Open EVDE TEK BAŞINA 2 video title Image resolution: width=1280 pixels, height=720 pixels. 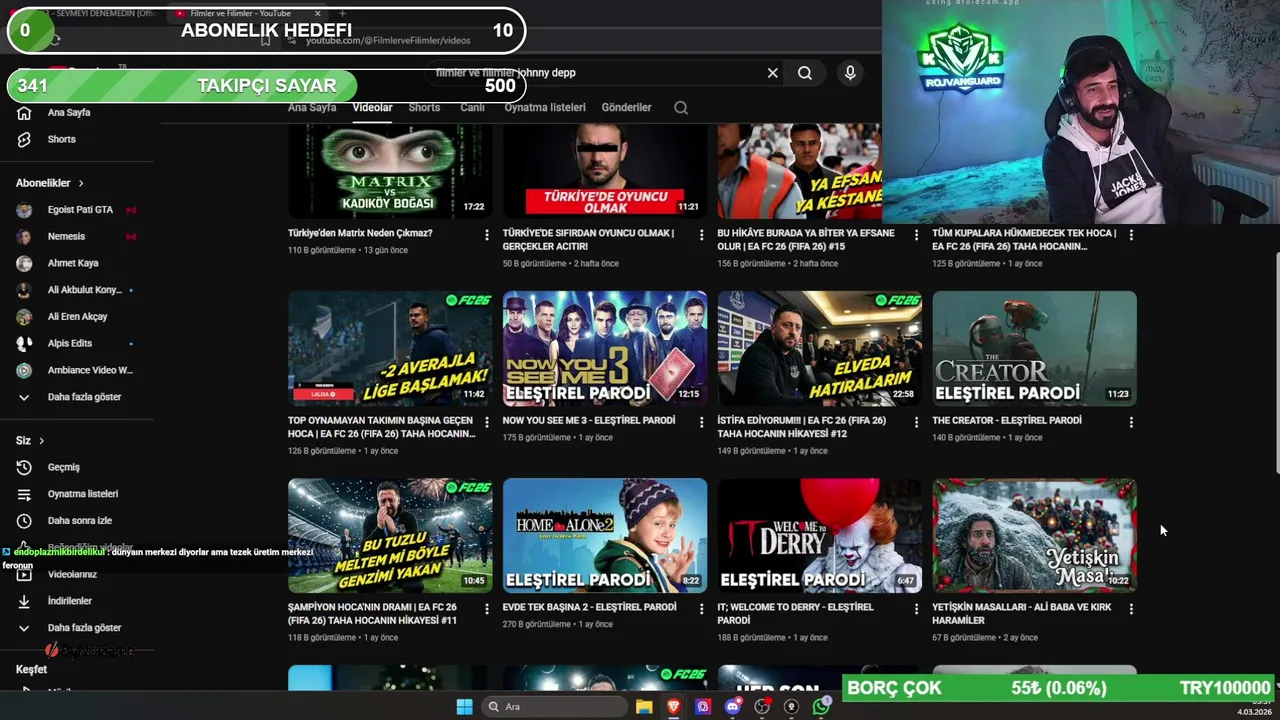coord(589,608)
